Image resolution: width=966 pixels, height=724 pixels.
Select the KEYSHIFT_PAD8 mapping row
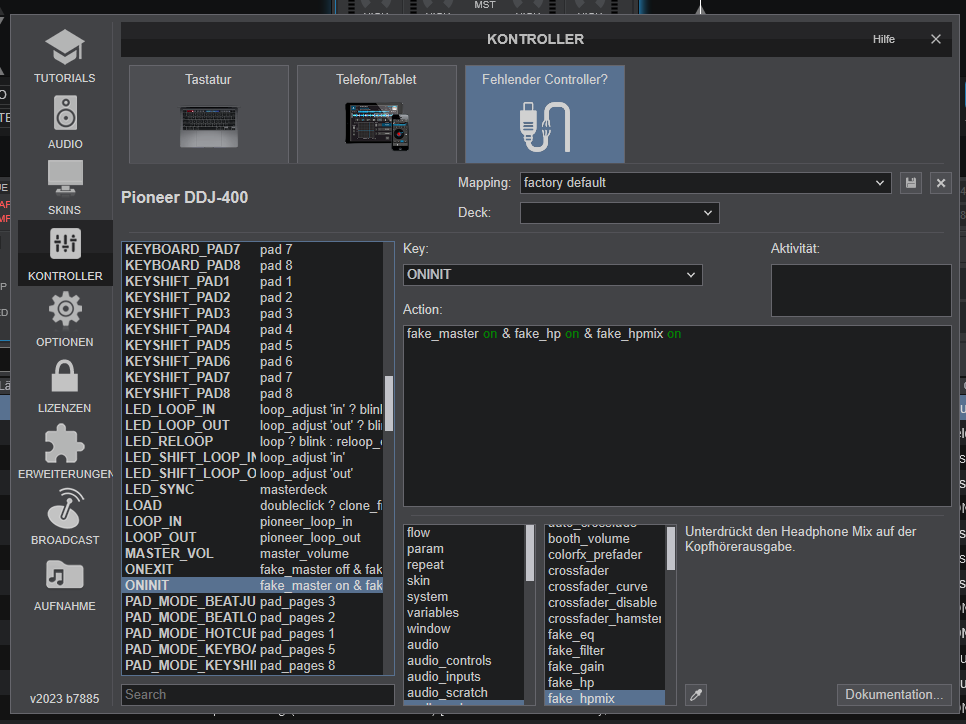[253, 393]
